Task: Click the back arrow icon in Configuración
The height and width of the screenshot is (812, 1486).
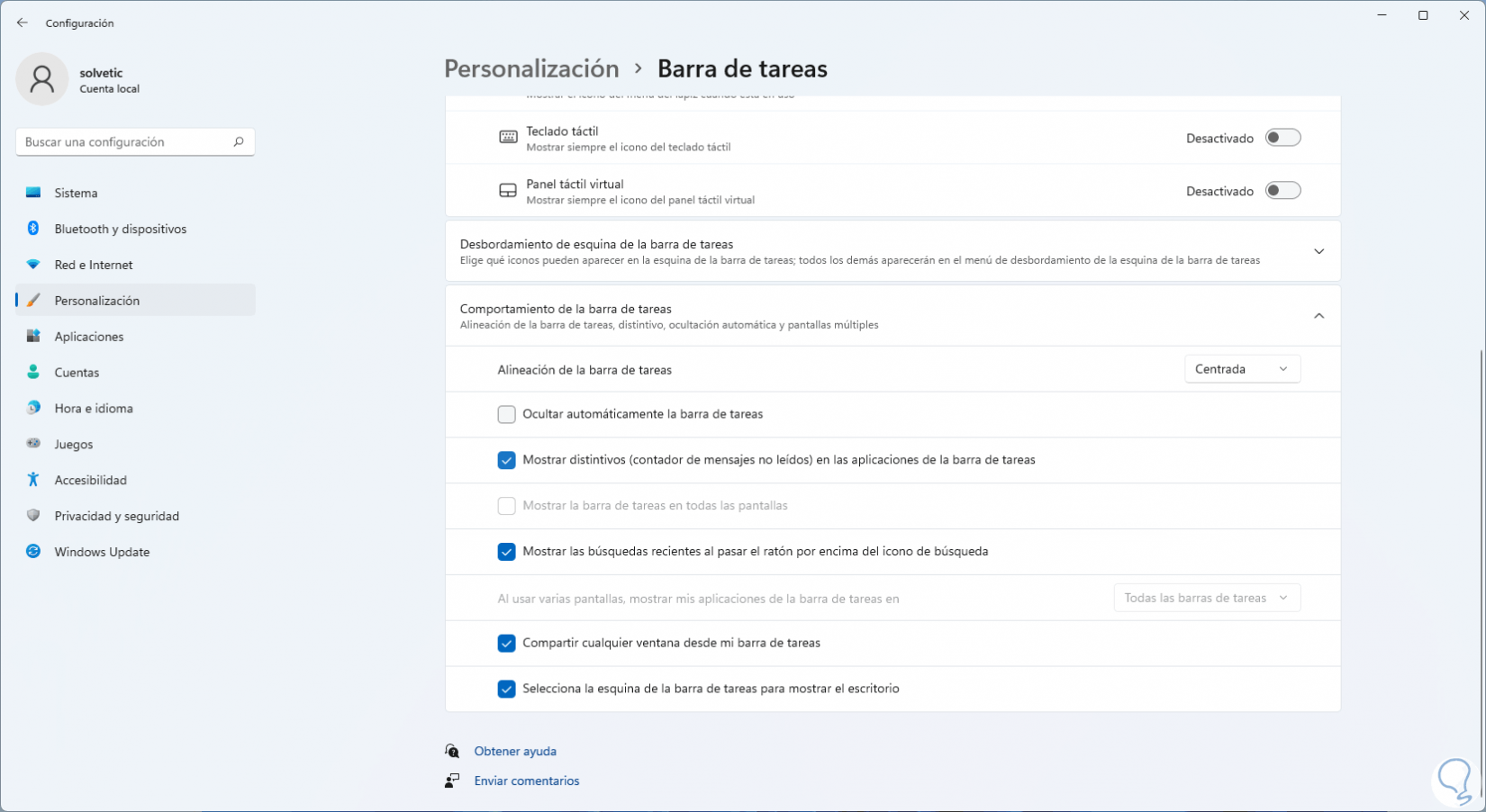Action: coord(23,23)
